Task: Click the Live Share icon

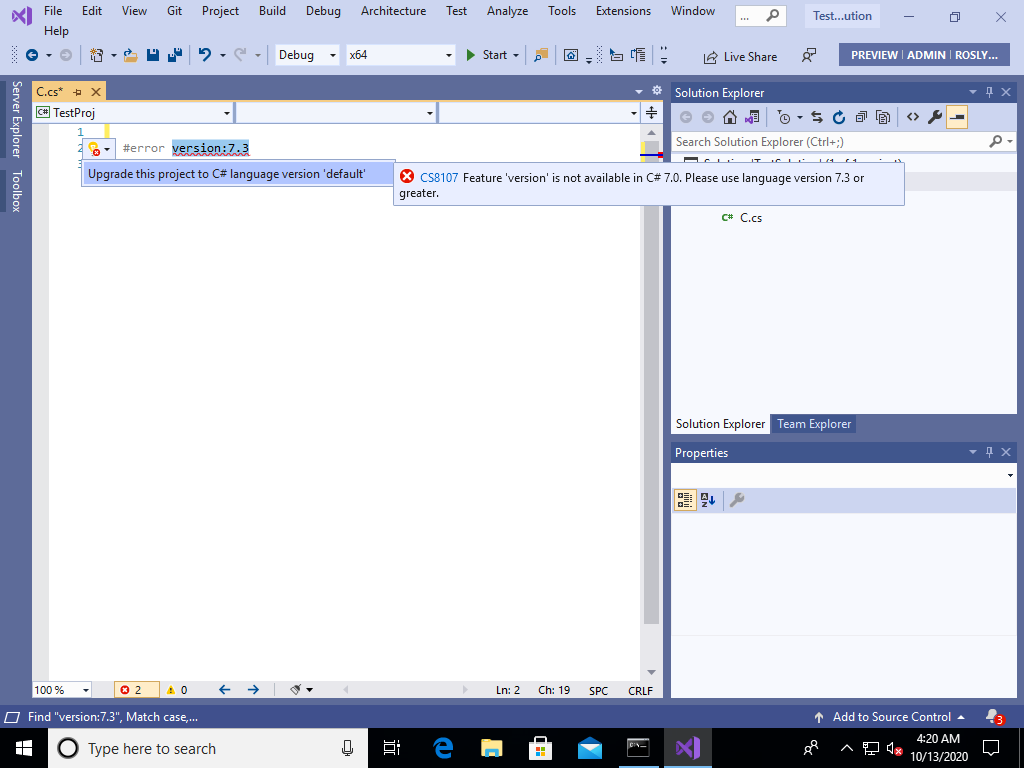Action: 710,57
